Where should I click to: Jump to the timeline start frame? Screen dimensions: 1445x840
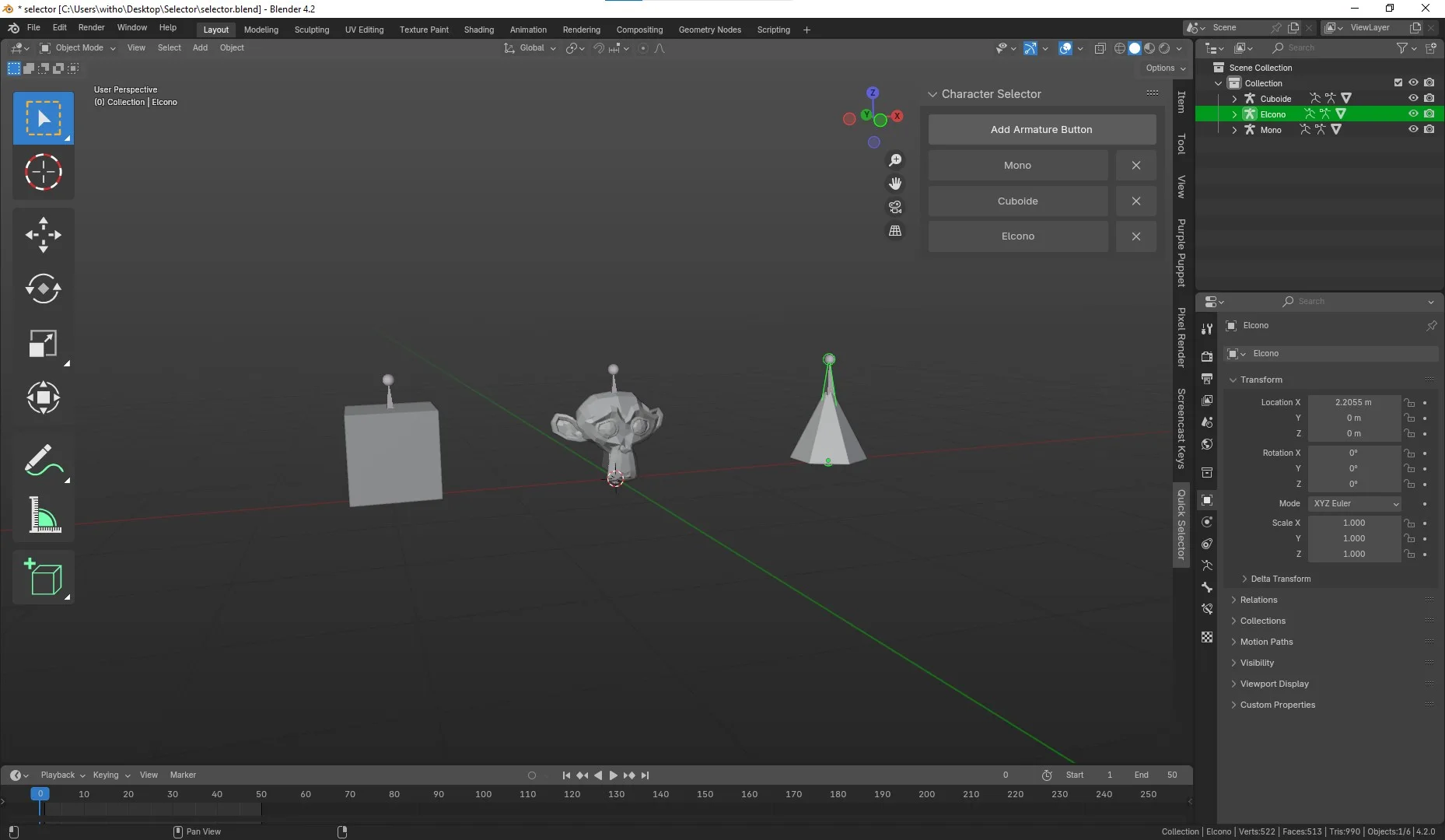(566, 775)
